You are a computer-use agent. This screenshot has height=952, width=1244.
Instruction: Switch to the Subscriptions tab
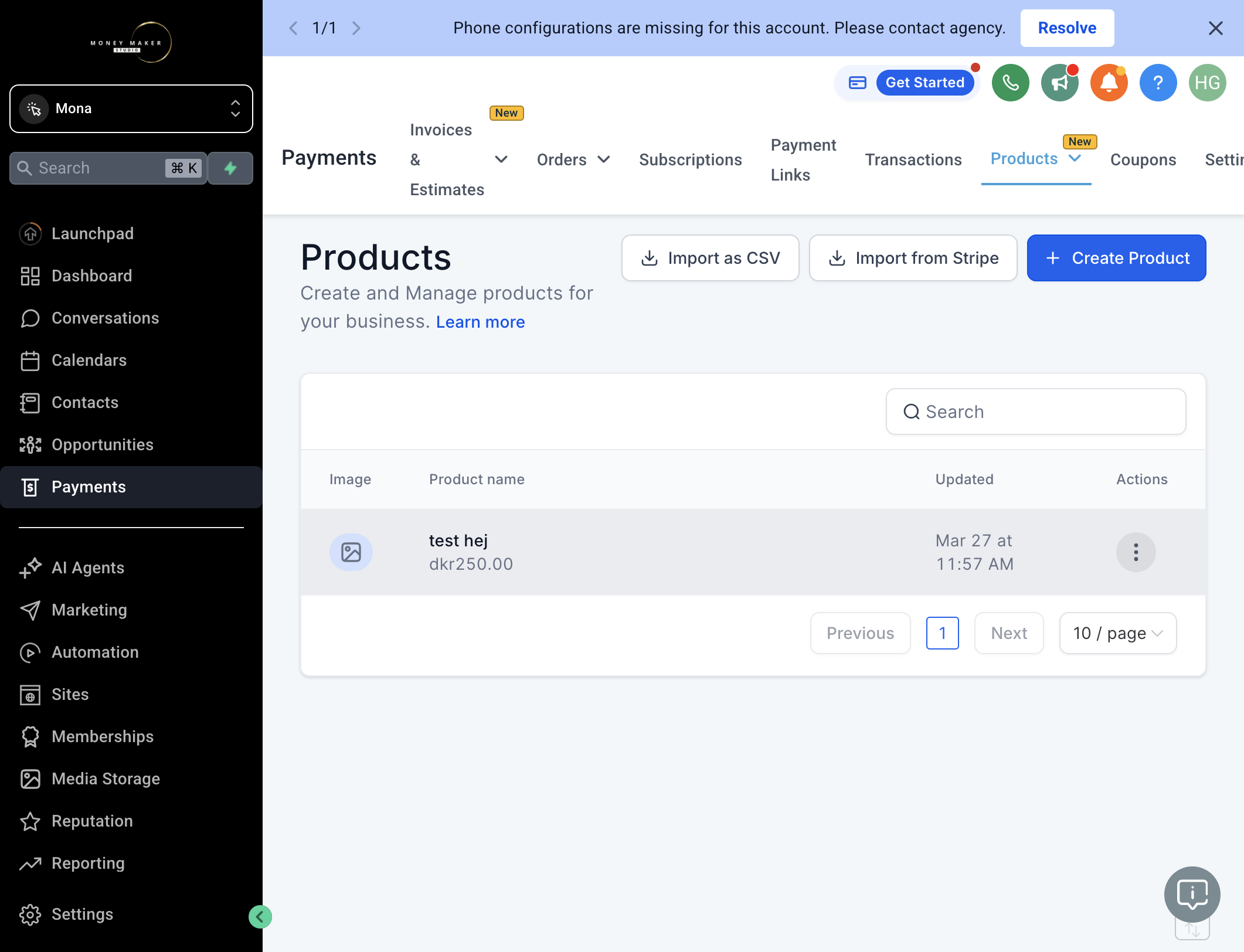tap(690, 159)
